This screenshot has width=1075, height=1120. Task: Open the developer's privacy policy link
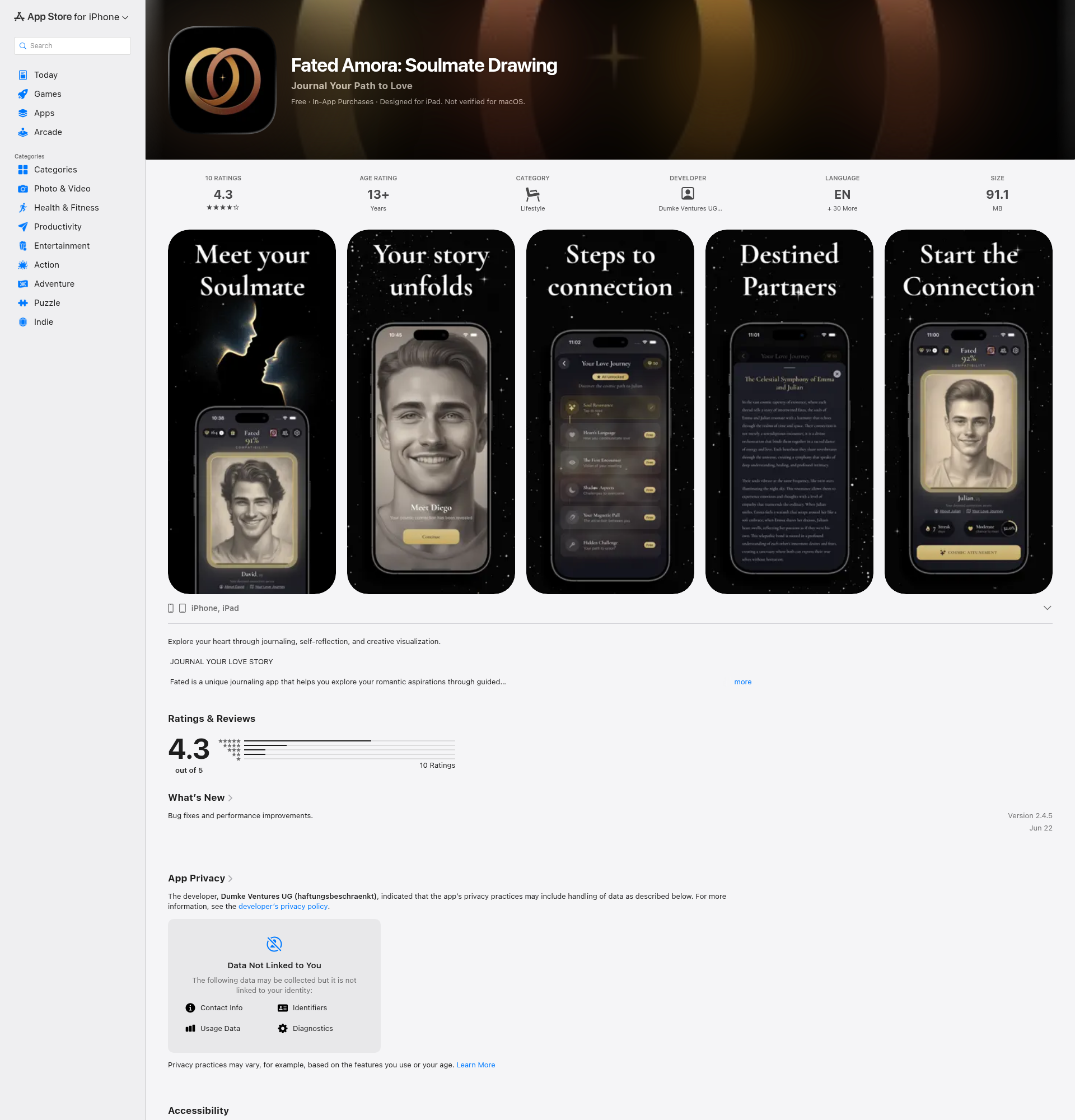283,906
